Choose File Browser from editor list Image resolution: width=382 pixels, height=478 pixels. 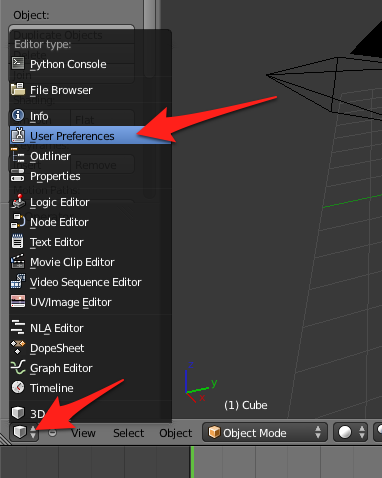[90, 90]
